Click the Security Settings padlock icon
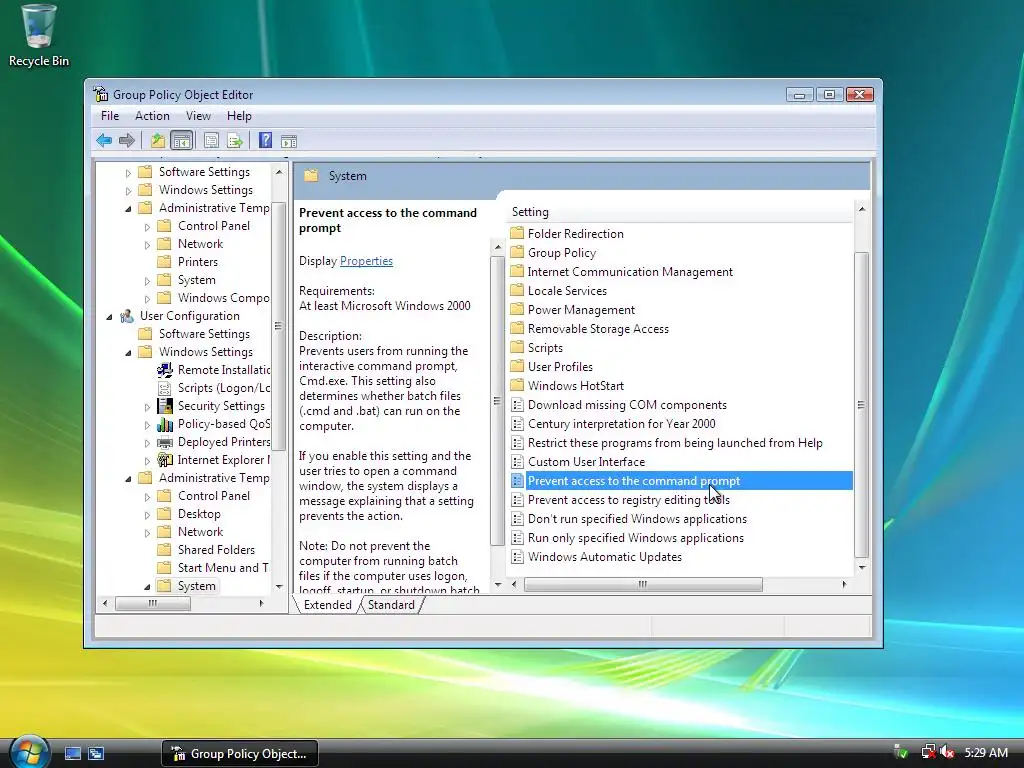 click(x=165, y=406)
